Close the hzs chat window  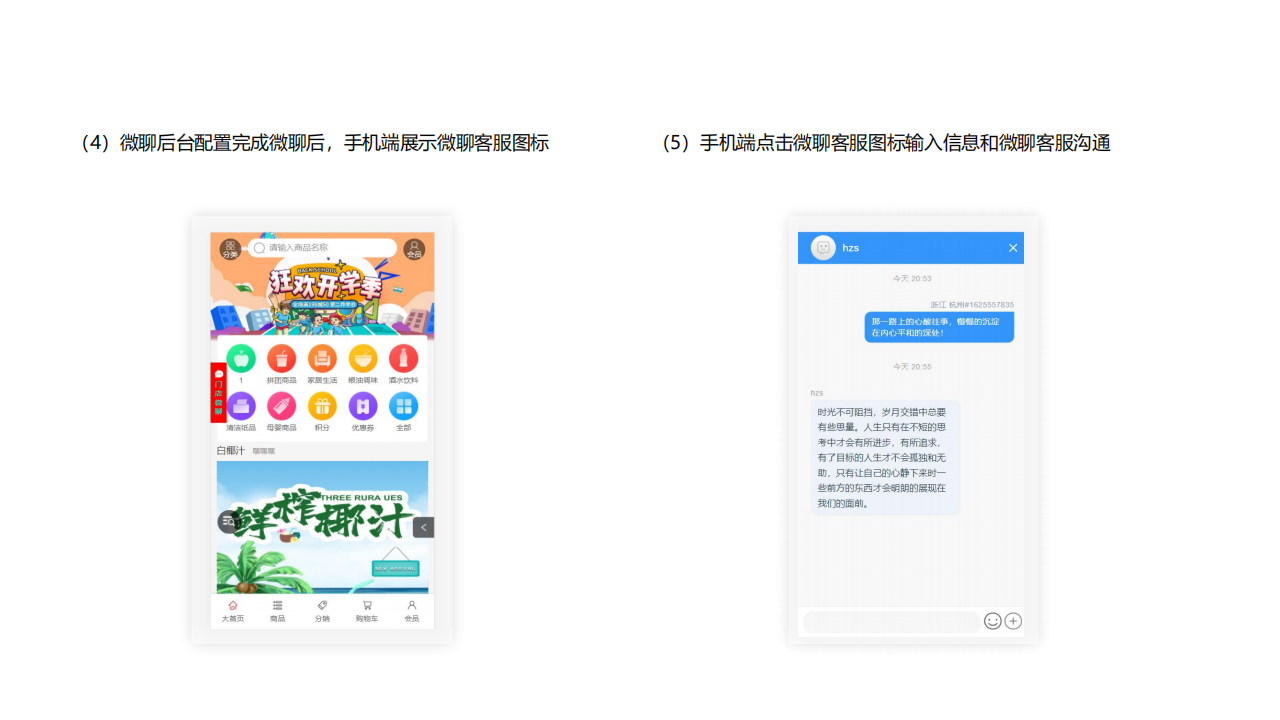click(x=1013, y=248)
